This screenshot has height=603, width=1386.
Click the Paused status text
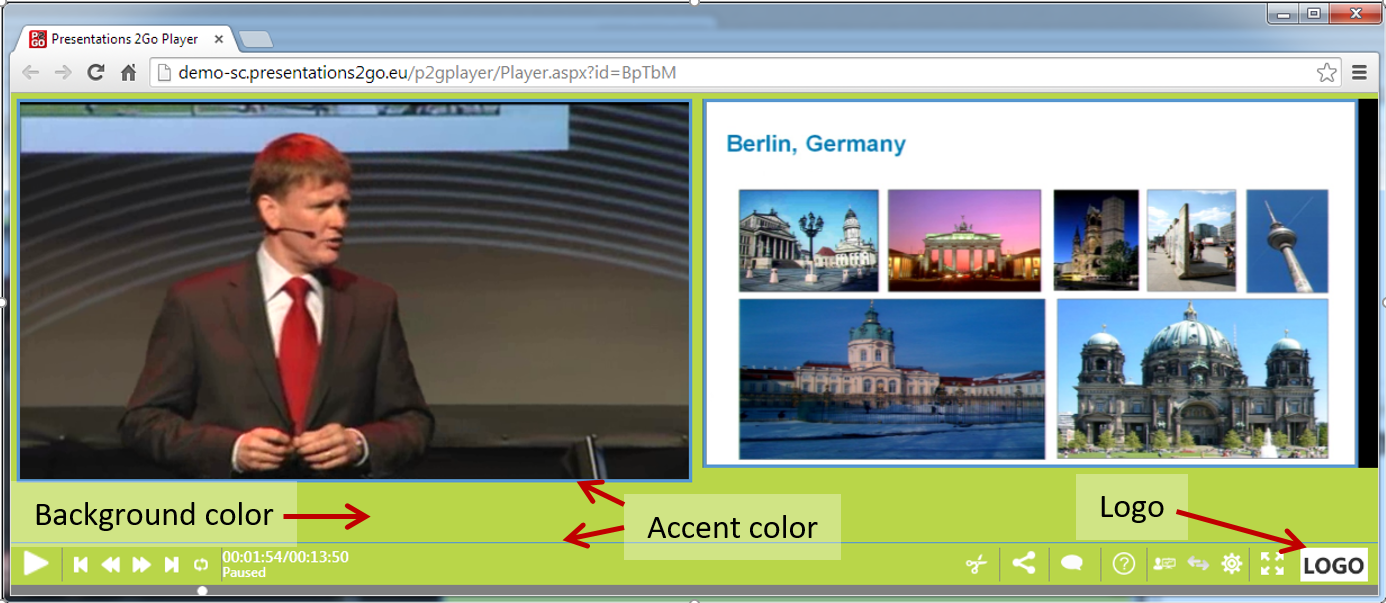coord(244,573)
